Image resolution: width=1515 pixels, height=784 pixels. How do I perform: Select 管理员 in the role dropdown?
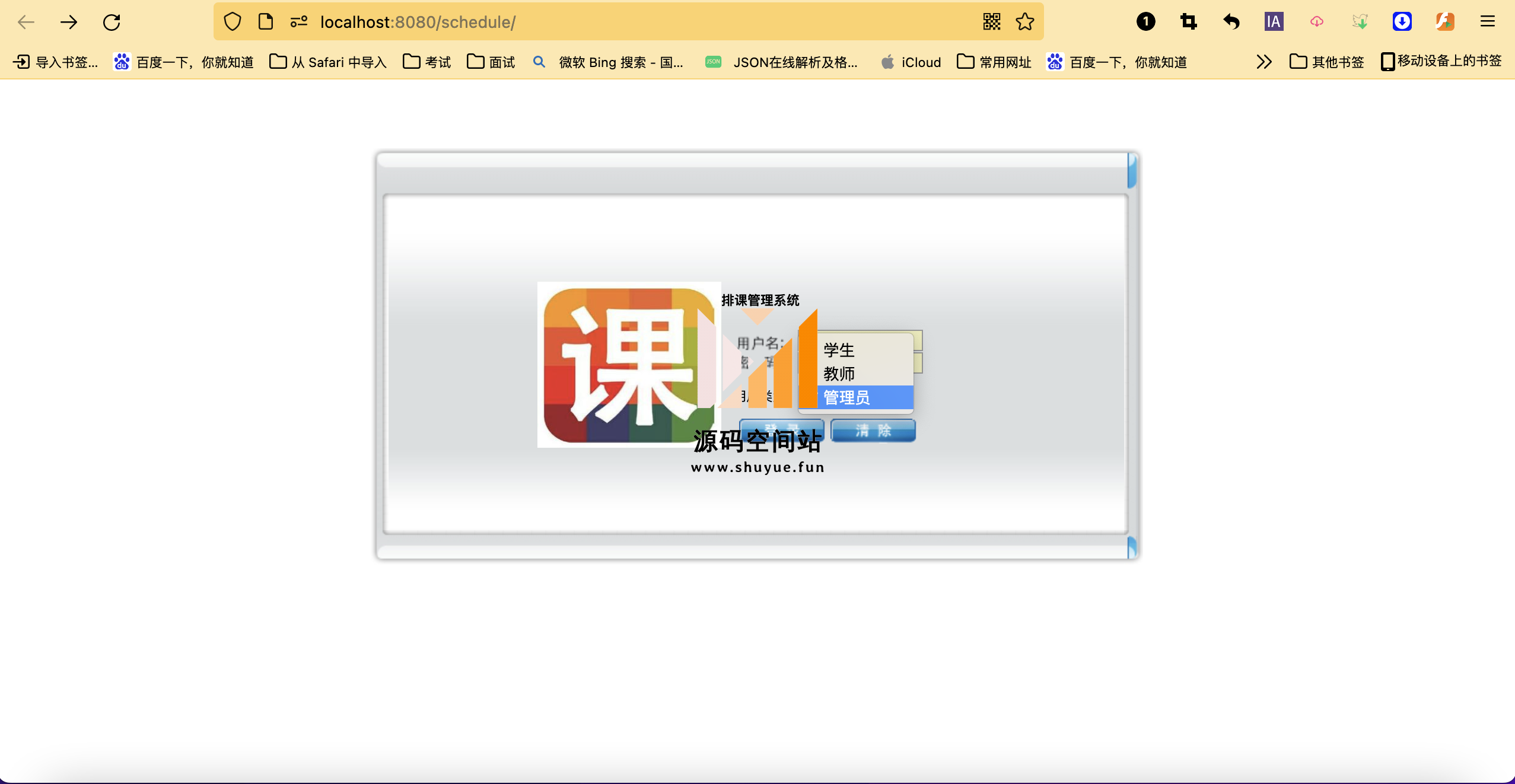857,397
